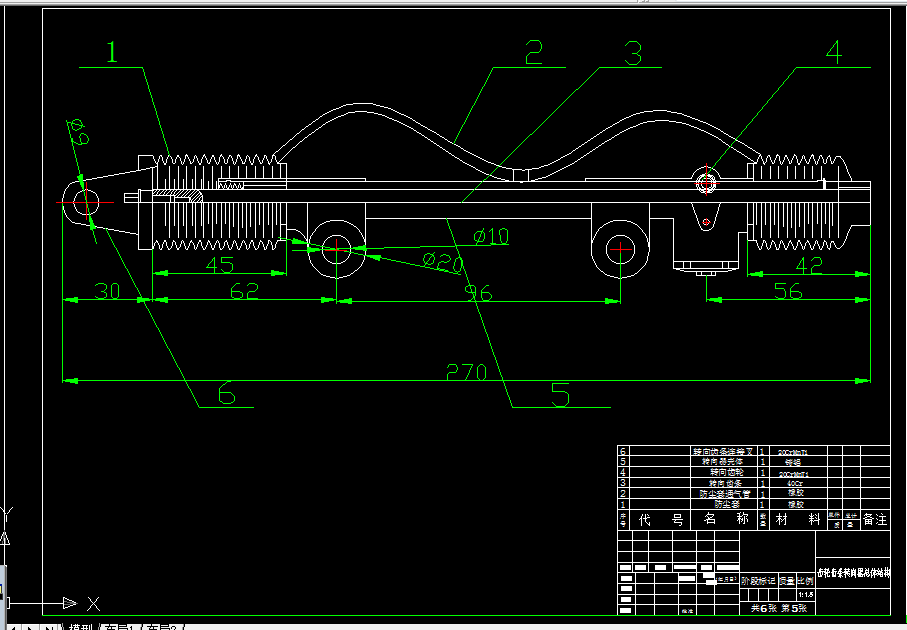907x630 pixels.
Task: Click the 铸铝 material cell
Action: [x=793, y=462]
